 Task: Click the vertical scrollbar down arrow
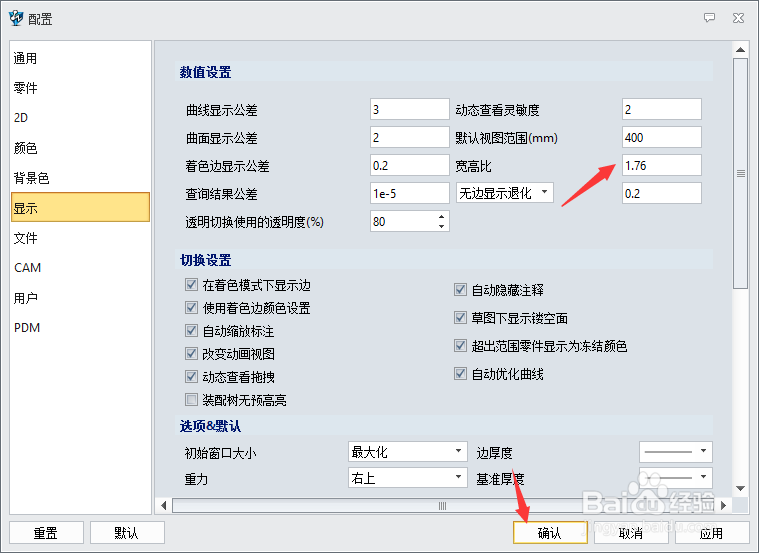[x=740, y=488]
